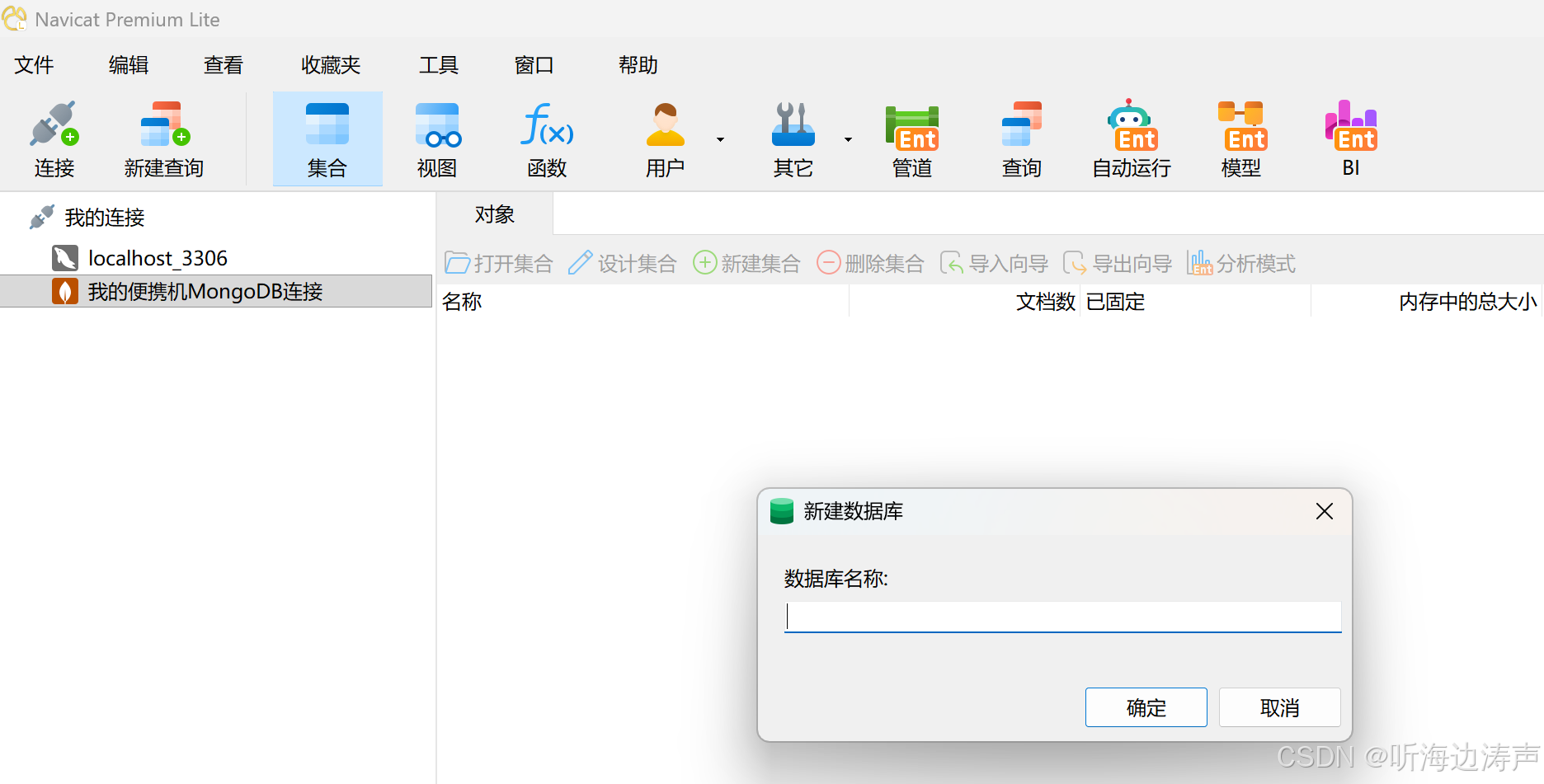Open the 管道 tool
The width and height of the screenshot is (1544, 784).
pos(911,138)
